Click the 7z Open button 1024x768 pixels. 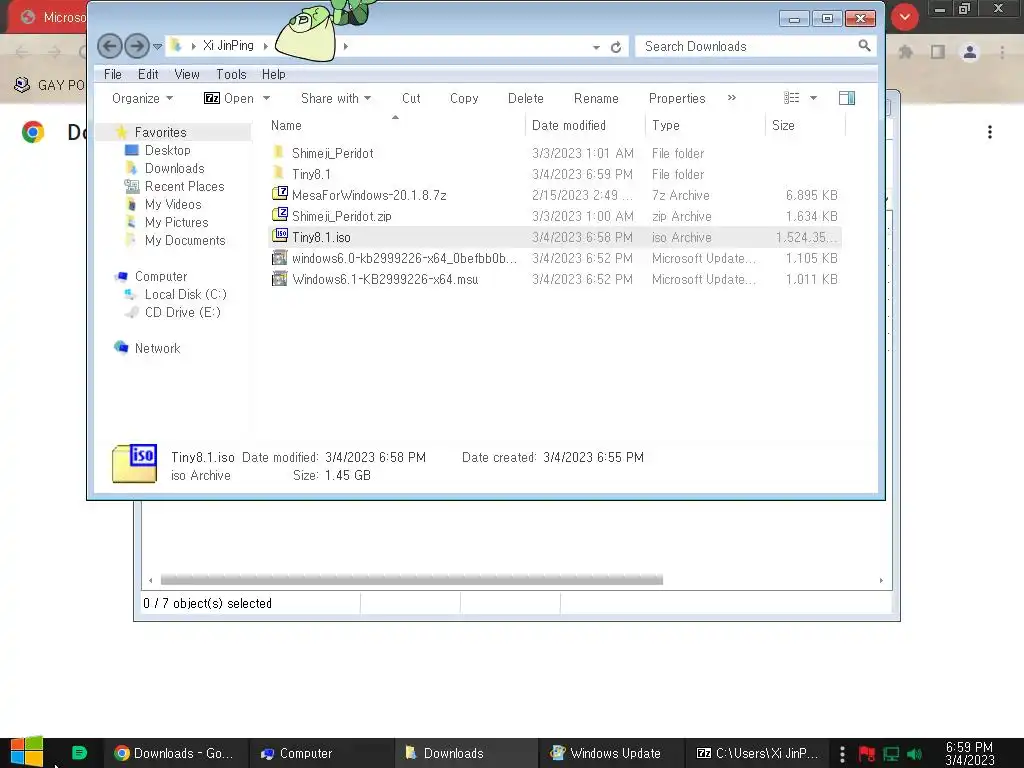click(x=229, y=99)
